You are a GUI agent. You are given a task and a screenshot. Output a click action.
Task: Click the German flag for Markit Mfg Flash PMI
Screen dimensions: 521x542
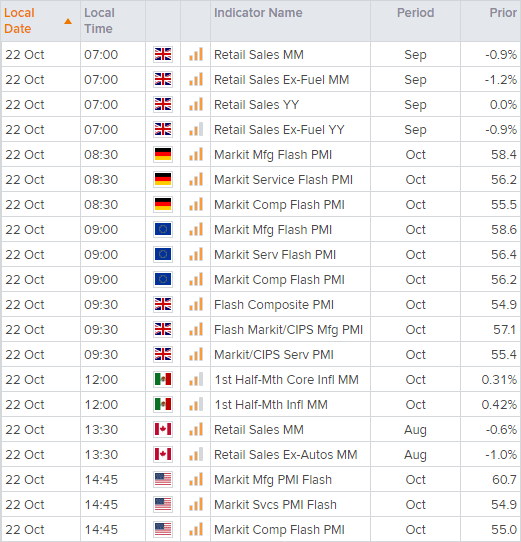point(163,154)
